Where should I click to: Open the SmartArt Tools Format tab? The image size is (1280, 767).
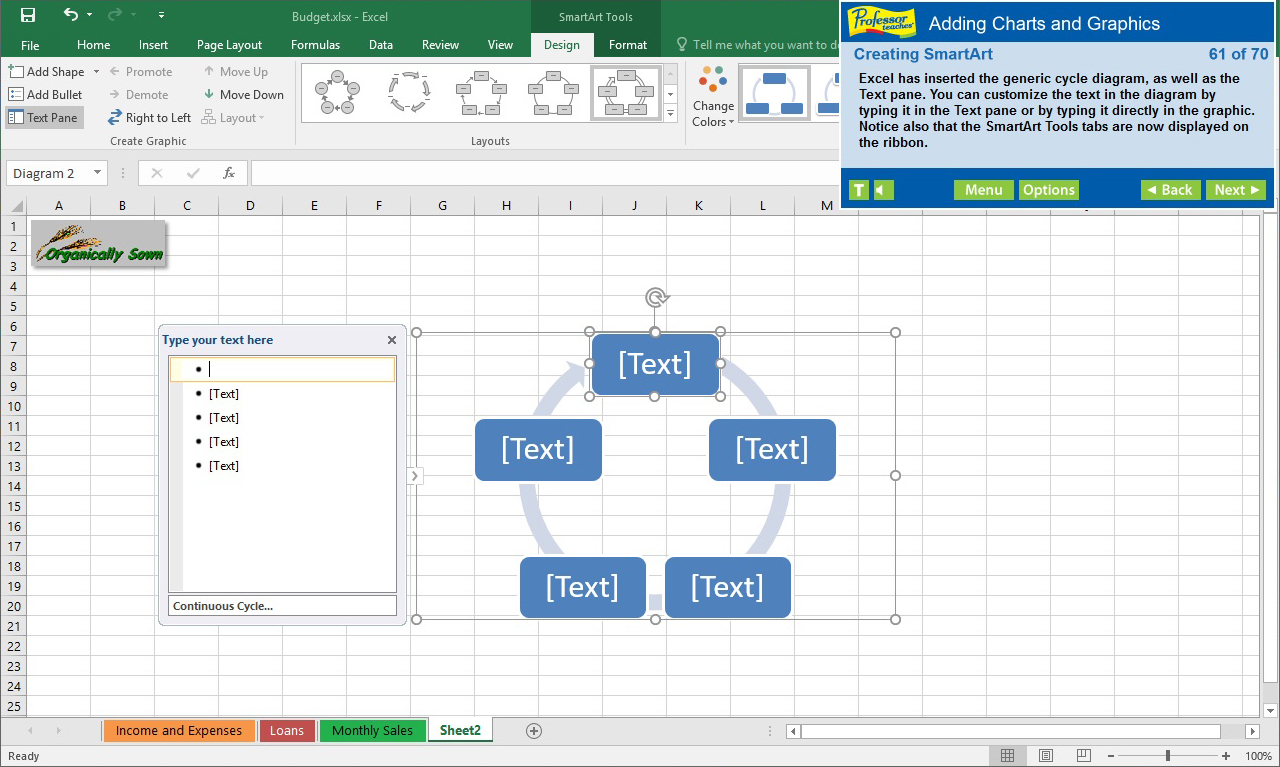pos(628,45)
